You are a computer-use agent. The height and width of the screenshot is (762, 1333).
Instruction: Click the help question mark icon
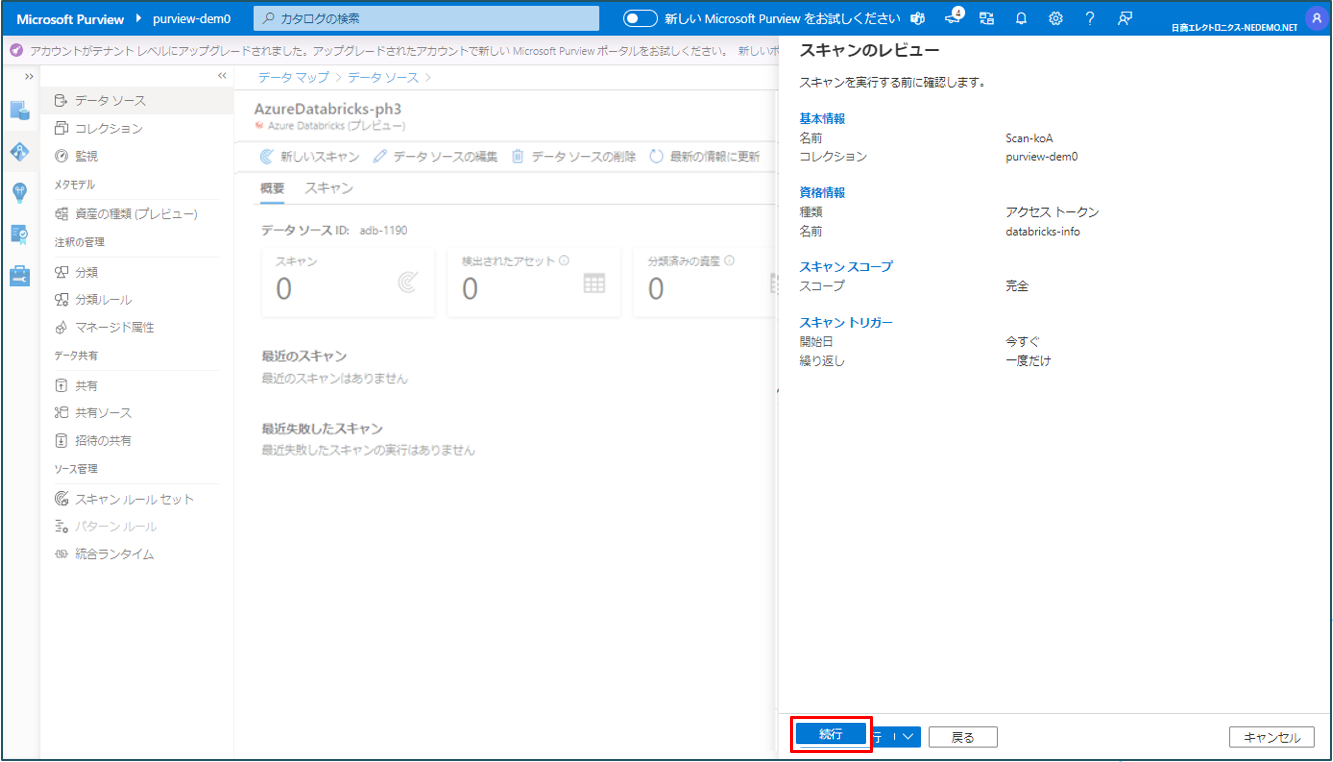pyautogui.click(x=1090, y=19)
